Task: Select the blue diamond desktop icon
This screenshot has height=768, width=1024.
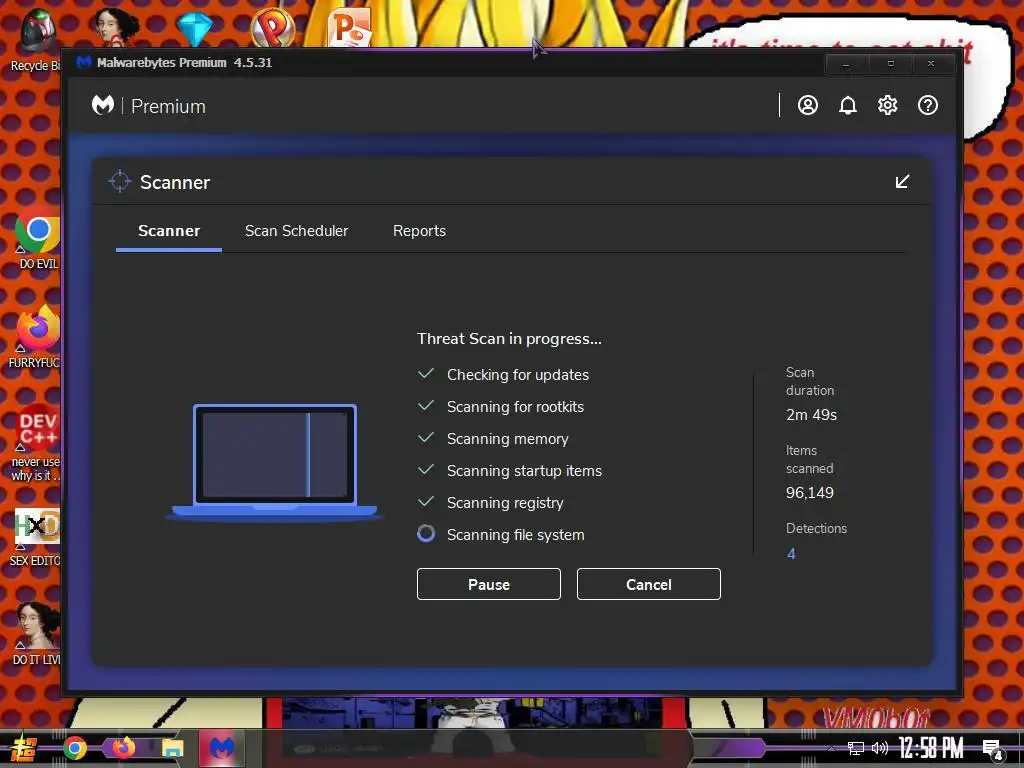Action: [195, 29]
